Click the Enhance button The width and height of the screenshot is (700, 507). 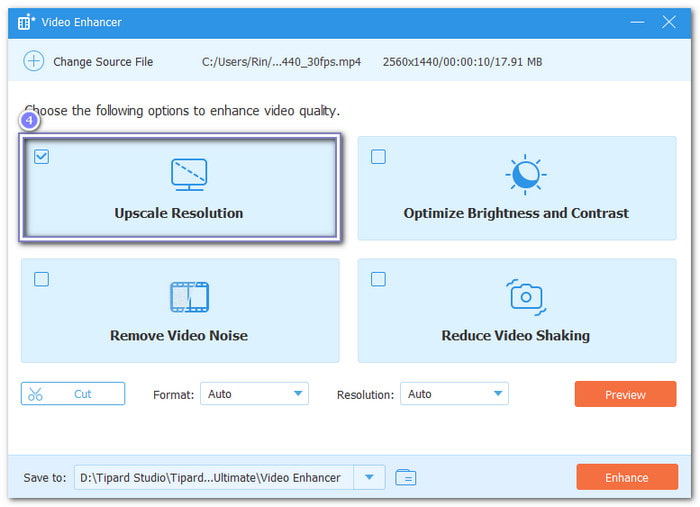[627, 477]
